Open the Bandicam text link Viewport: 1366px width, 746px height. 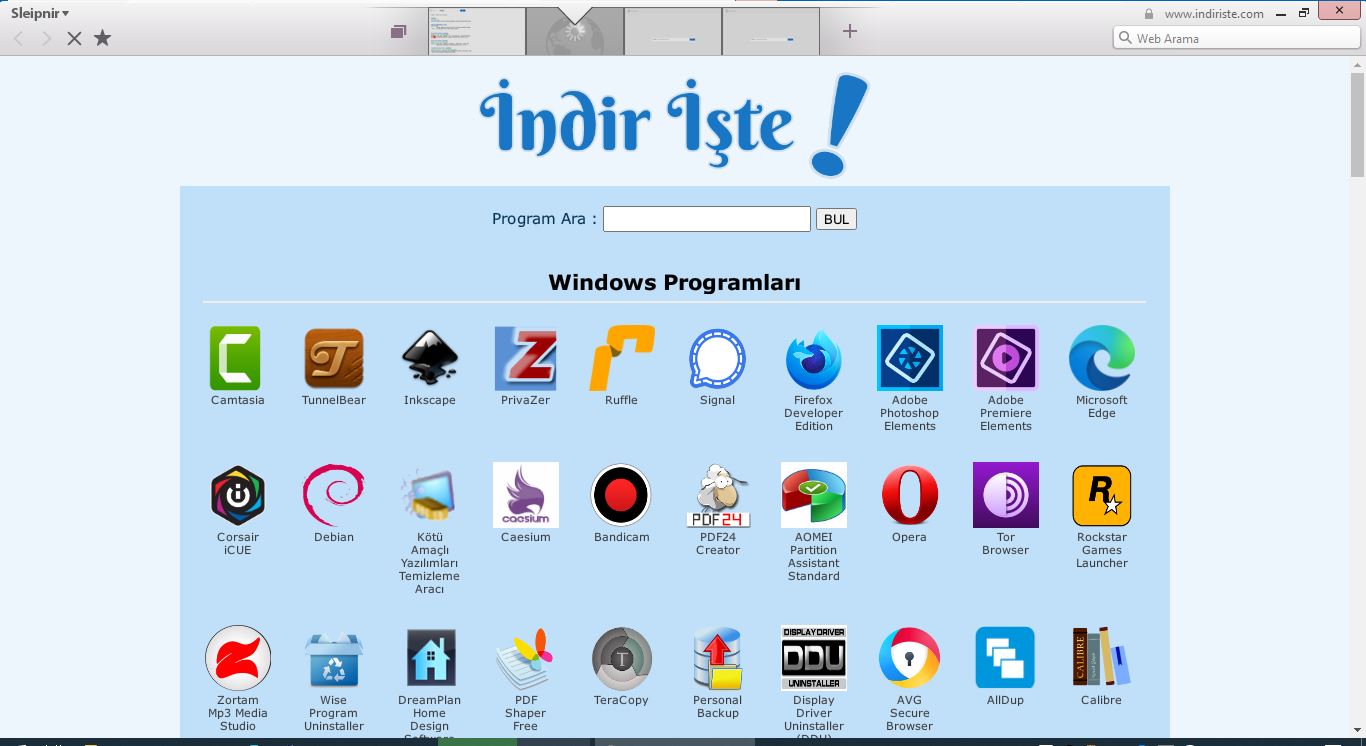tap(622, 537)
